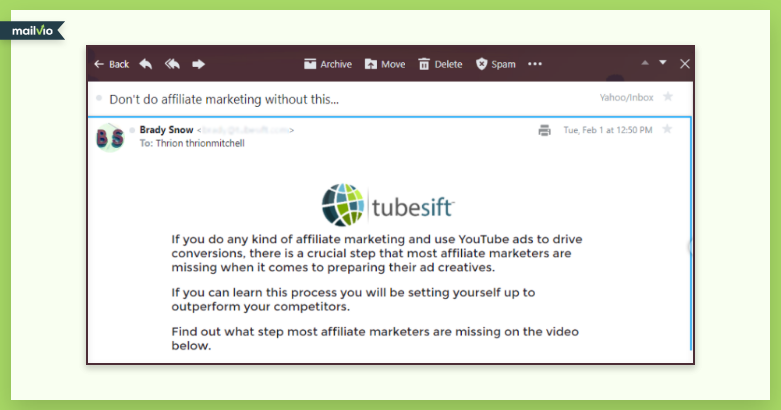The height and width of the screenshot is (410, 781).
Task: Click the Reply All double-arrow icon
Action: [172, 64]
